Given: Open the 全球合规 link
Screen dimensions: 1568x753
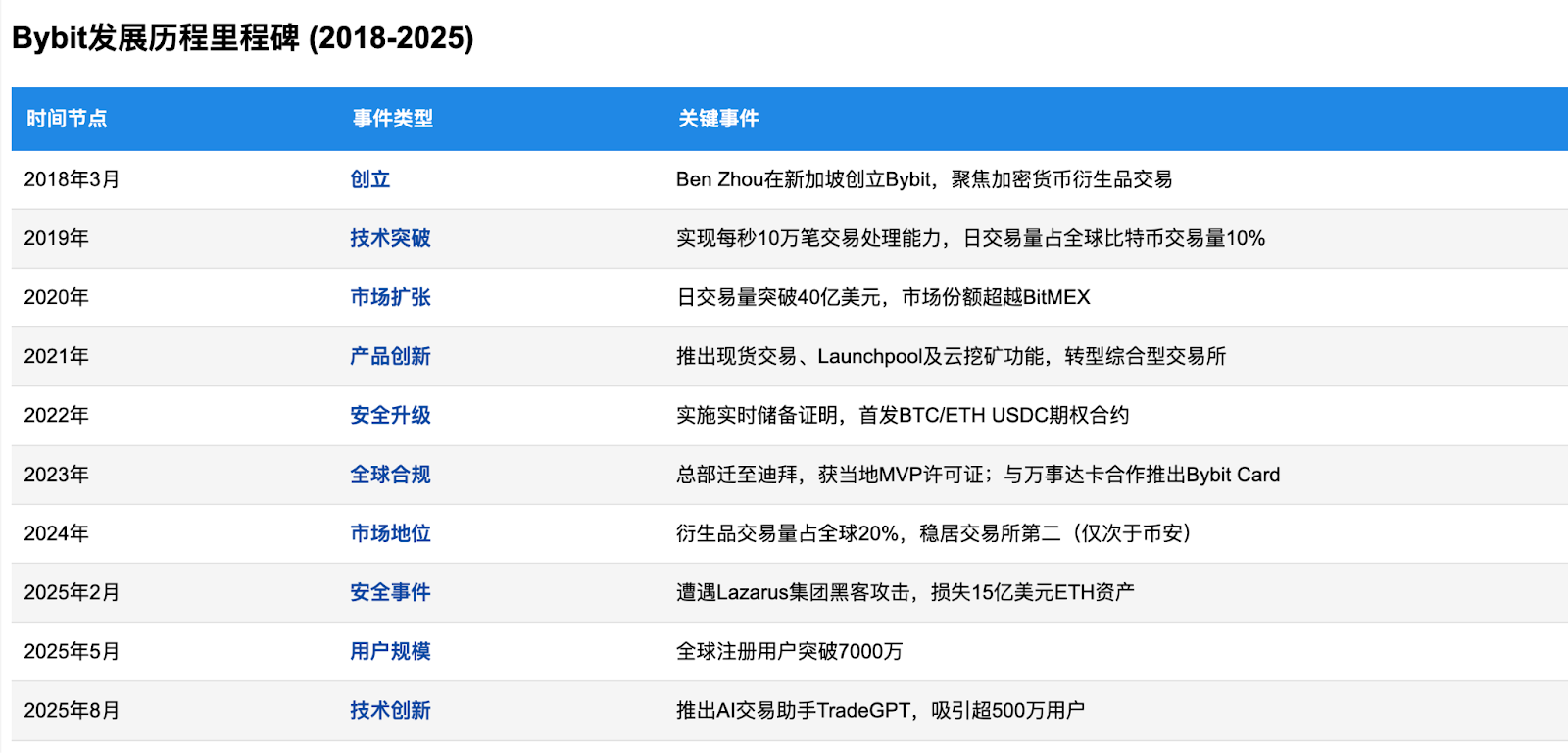Looking at the screenshot, I should point(390,475).
